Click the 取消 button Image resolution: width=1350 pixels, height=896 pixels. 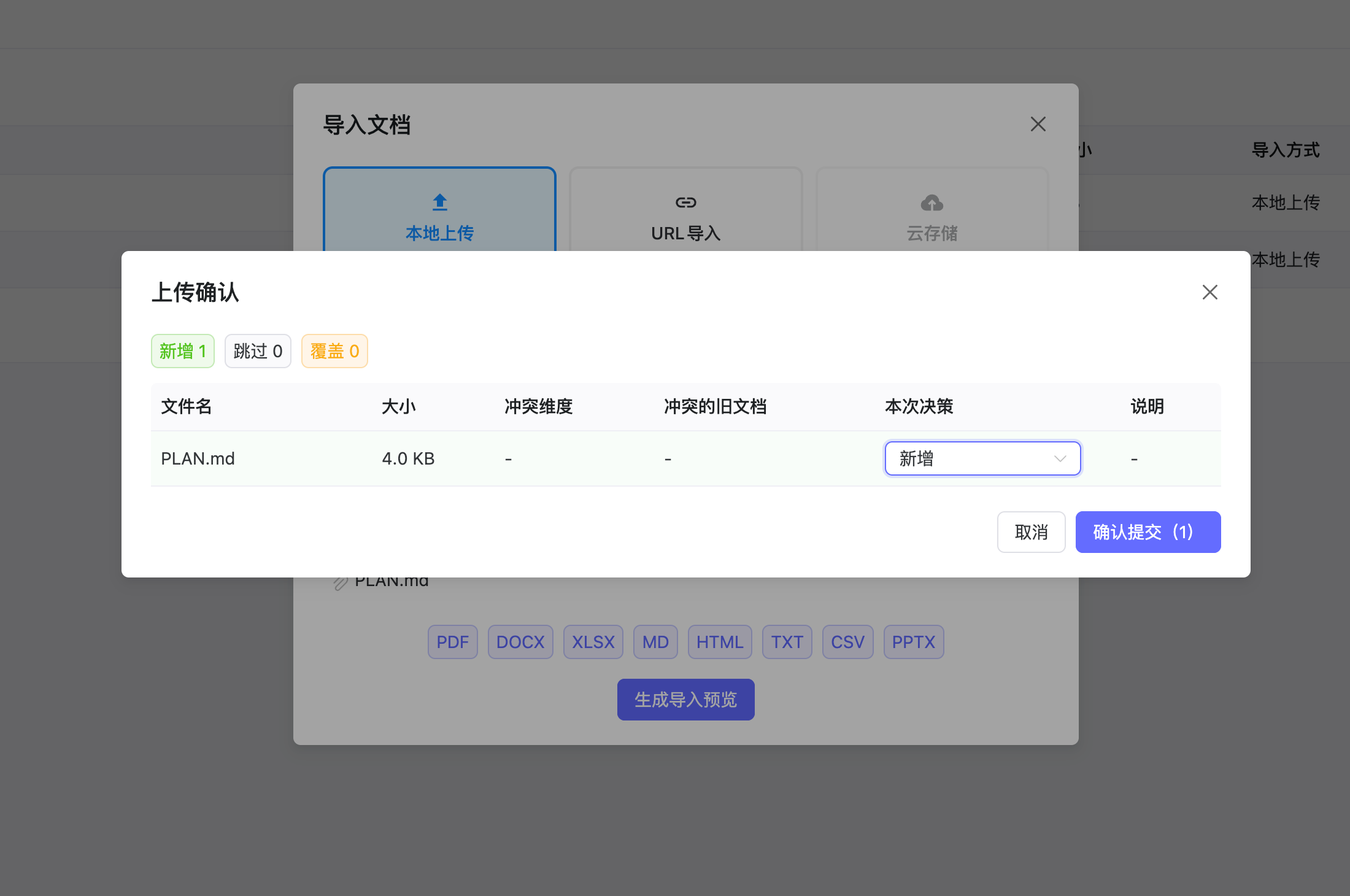1031,532
